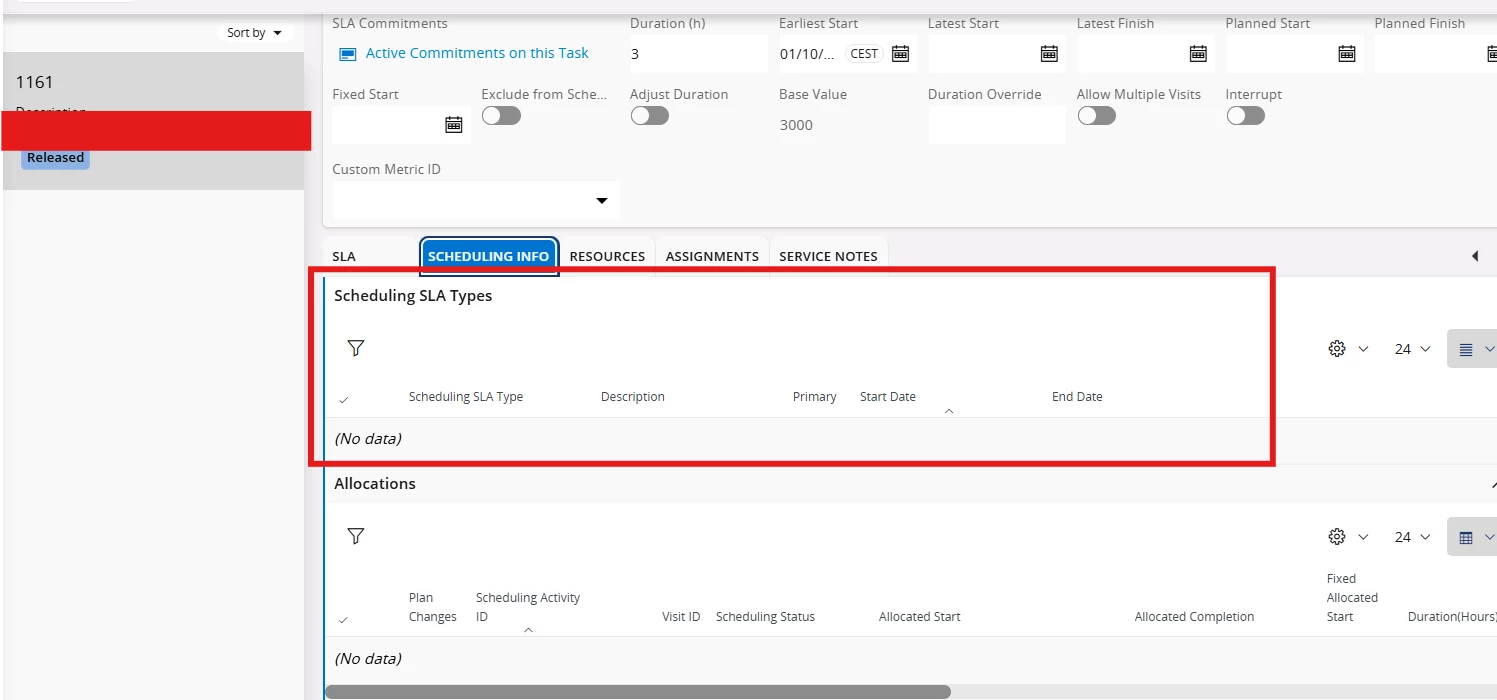
Task: Filter the Scheduling SLA Types list
Action: pos(356,348)
